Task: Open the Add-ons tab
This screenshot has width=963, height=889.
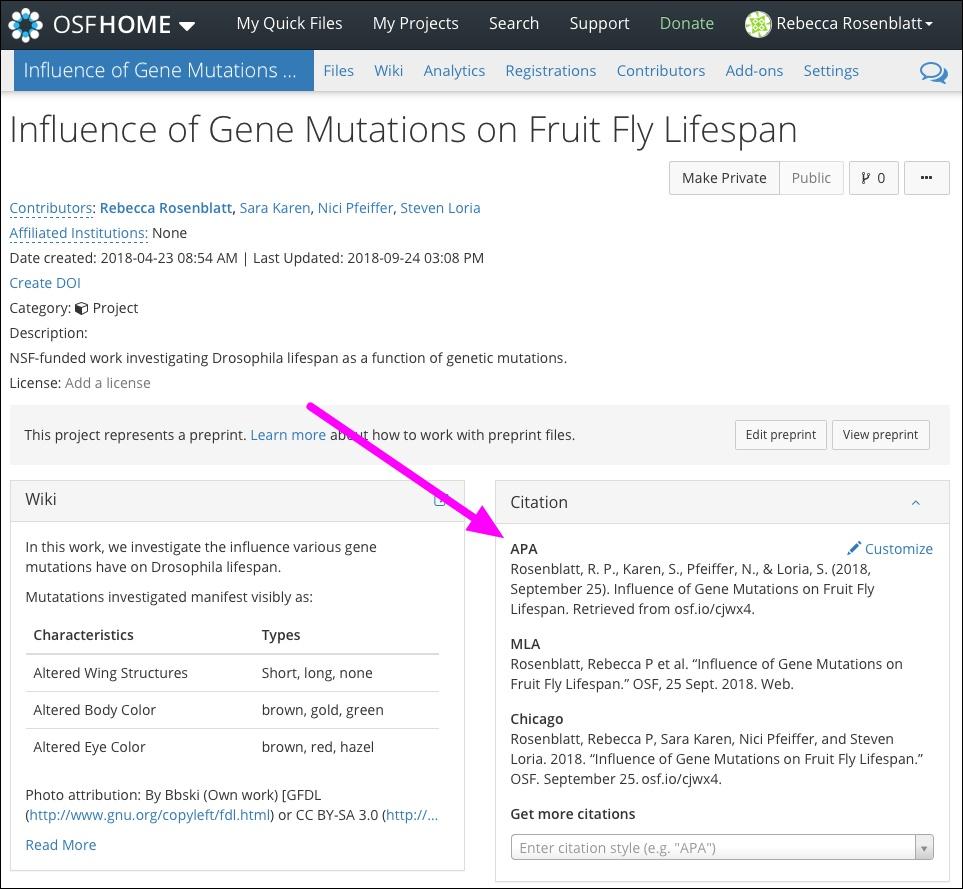Action: tap(754, 71)
